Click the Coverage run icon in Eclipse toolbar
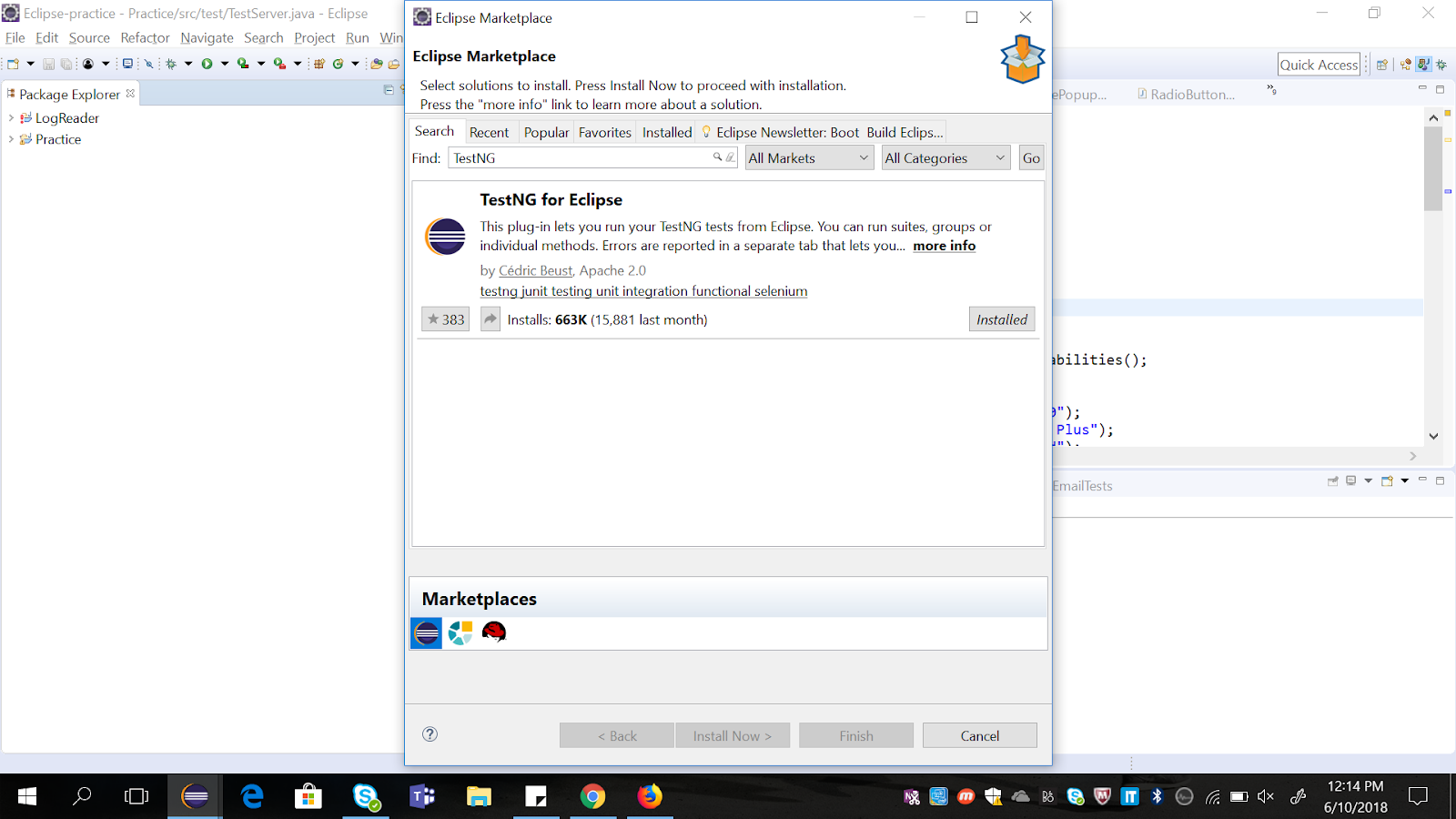Image resolution: width=1456 pixels, height=819 pixels. 243,64
